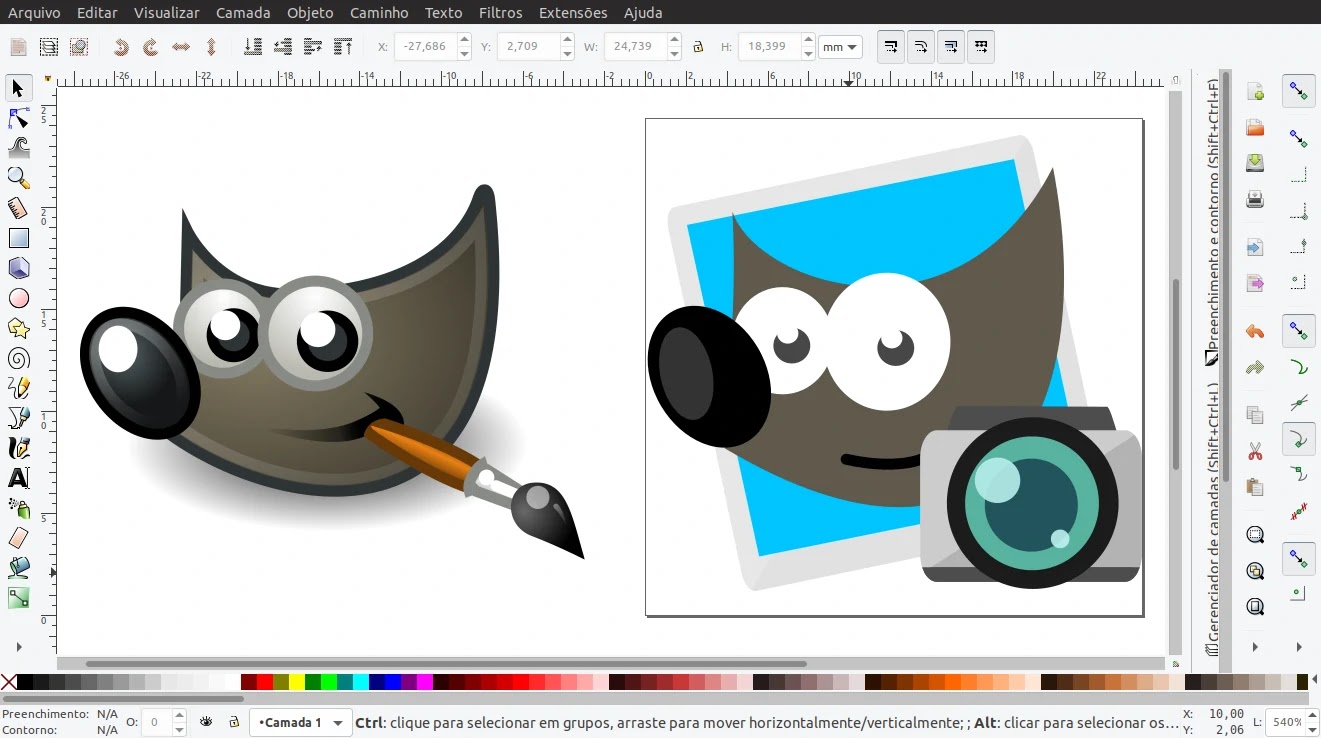Choose the Spray tool
Viewport: 1321px width, 738px height.
18,508
